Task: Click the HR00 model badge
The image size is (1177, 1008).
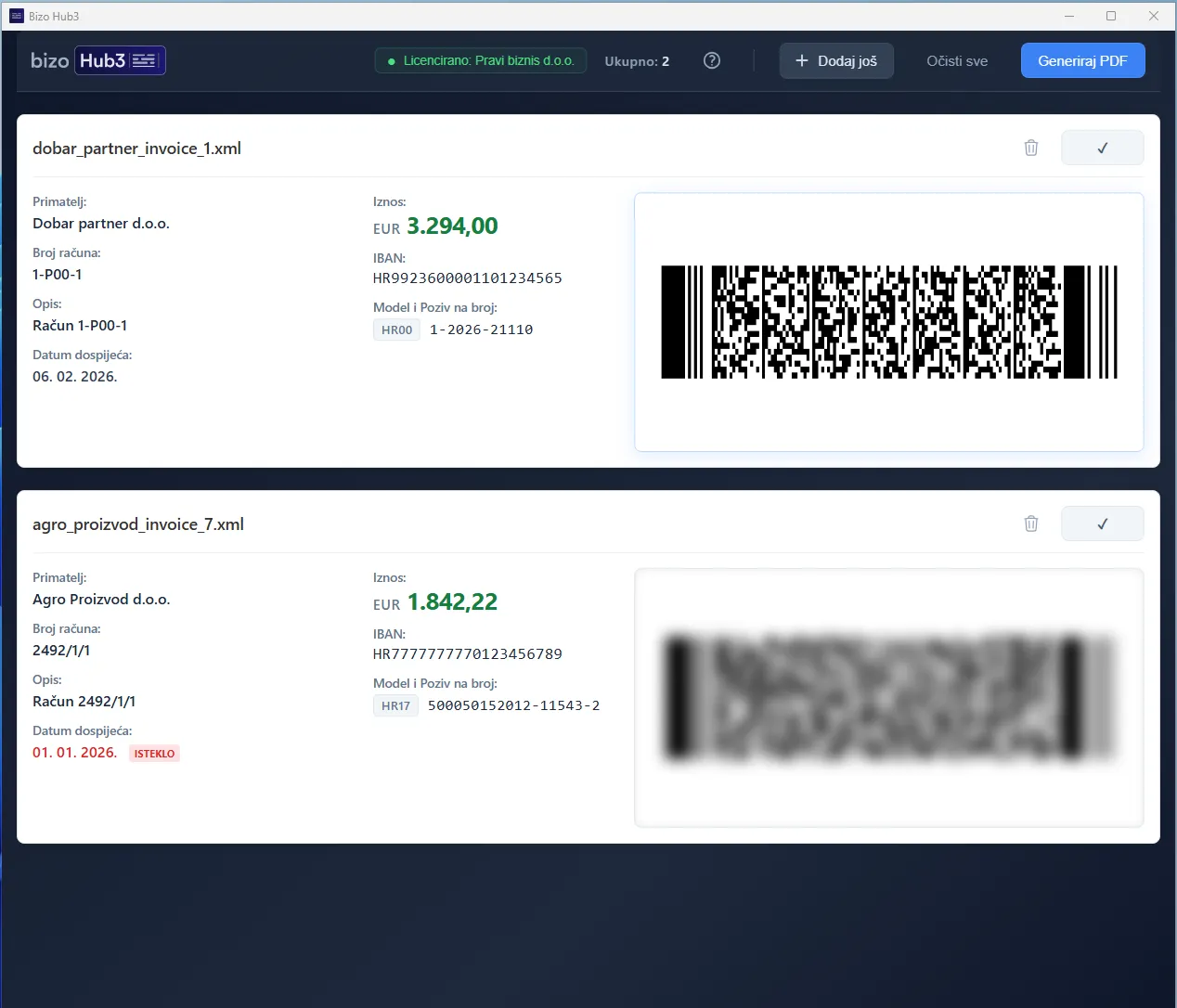Action: click(x=396, y=330)
